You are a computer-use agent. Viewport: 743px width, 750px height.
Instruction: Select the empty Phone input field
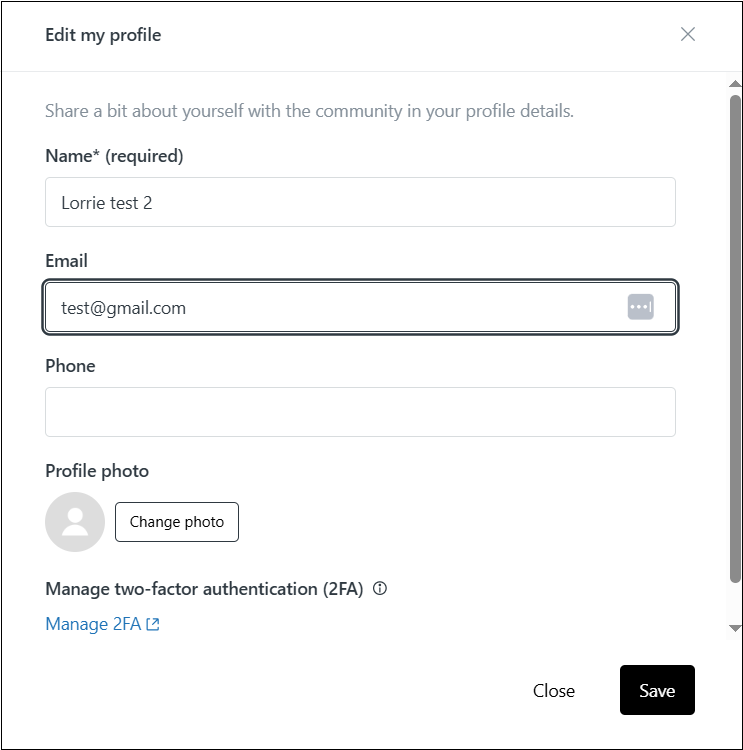360,412
